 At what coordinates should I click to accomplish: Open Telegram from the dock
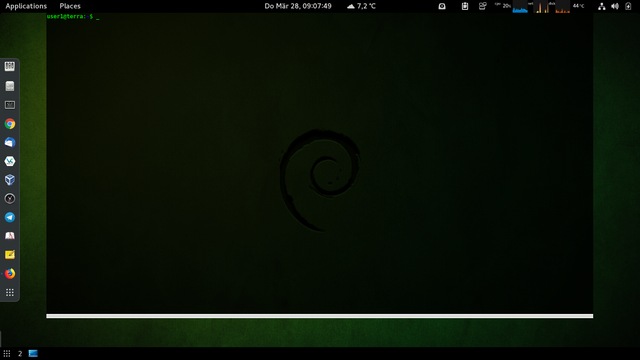click(x=10, y=217)
